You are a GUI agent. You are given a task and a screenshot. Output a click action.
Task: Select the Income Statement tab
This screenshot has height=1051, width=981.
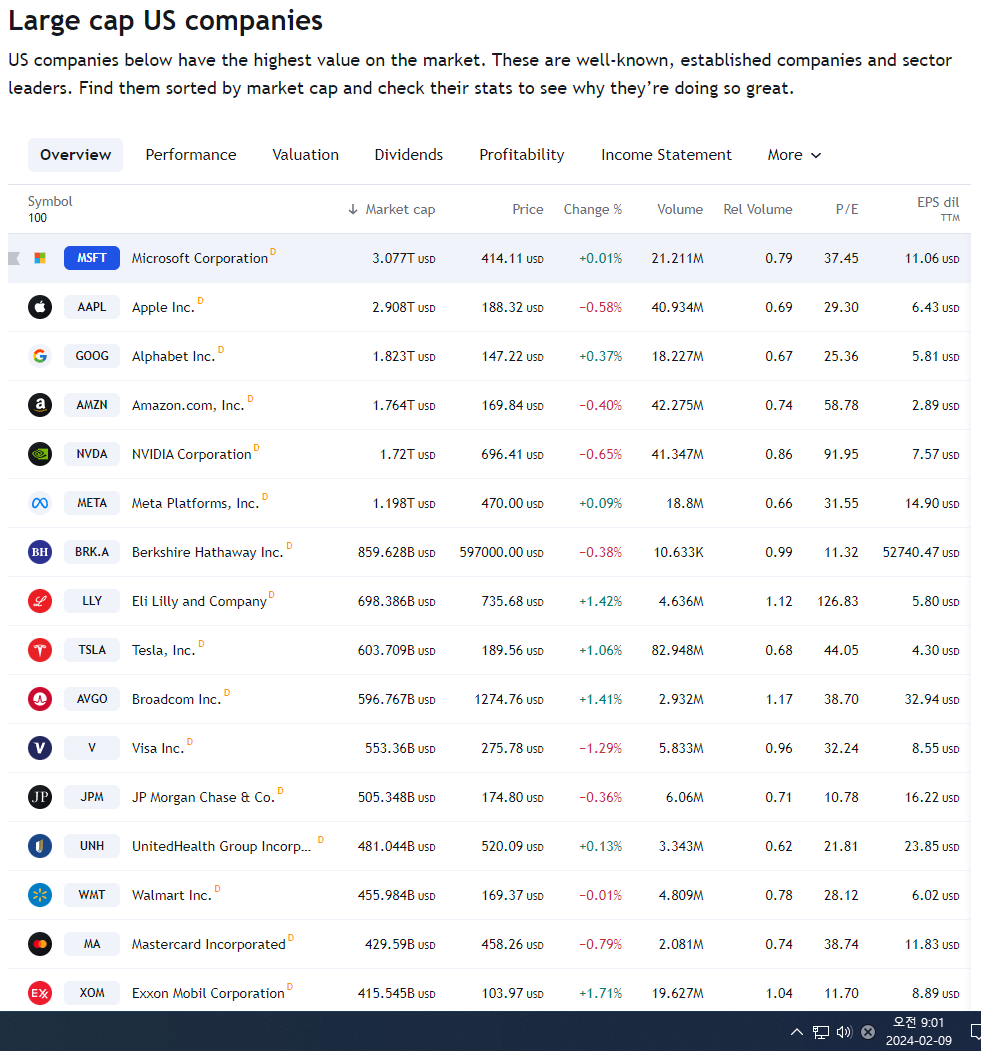pos(666,155)
